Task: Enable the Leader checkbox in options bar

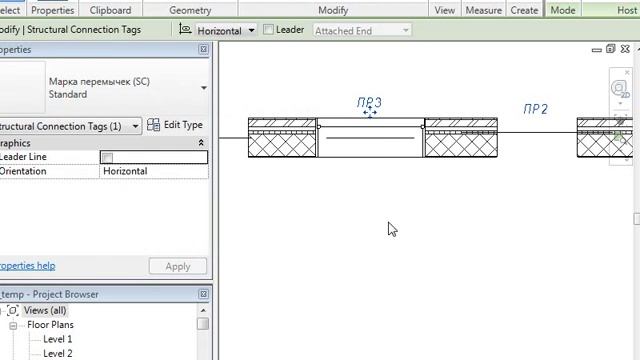Action: [x=268, y=29]
